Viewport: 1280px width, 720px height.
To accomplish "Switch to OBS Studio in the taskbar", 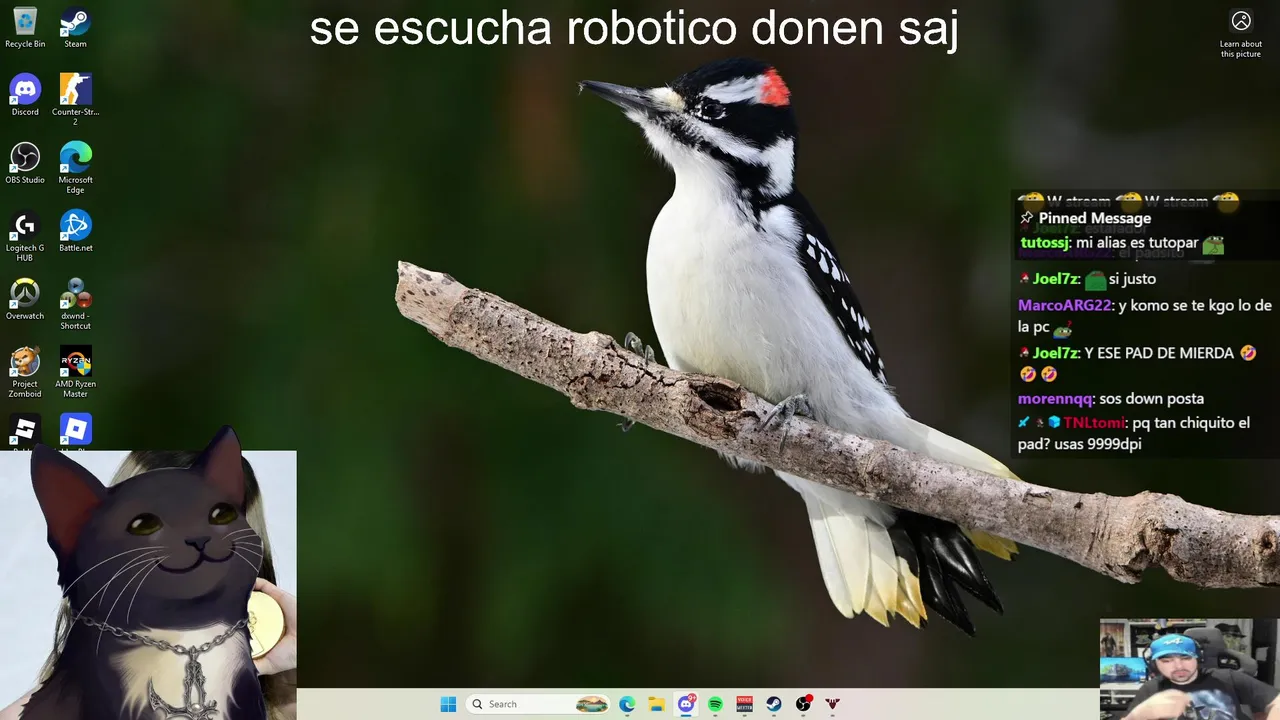I will (803, 704).
